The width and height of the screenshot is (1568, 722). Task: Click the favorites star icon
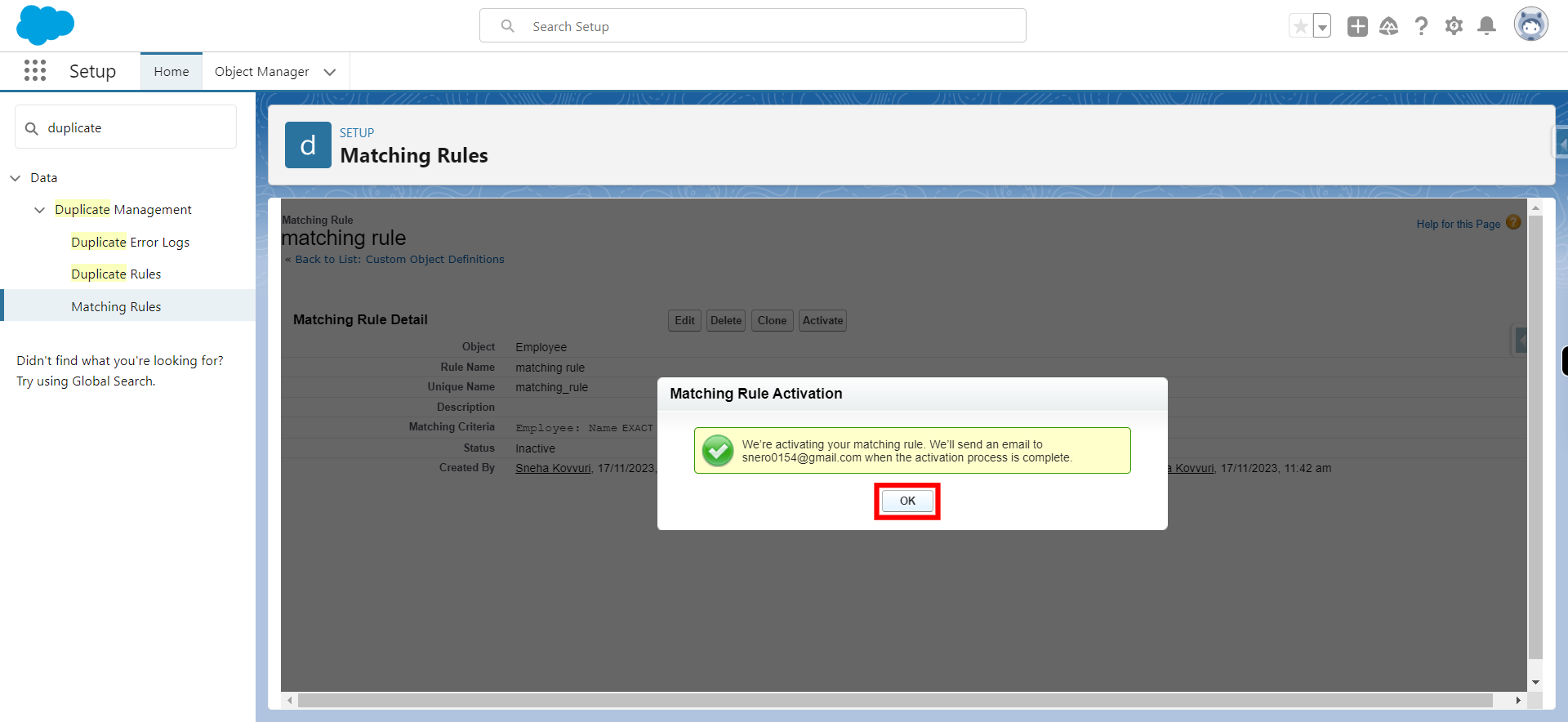(x=1300, y=26)
